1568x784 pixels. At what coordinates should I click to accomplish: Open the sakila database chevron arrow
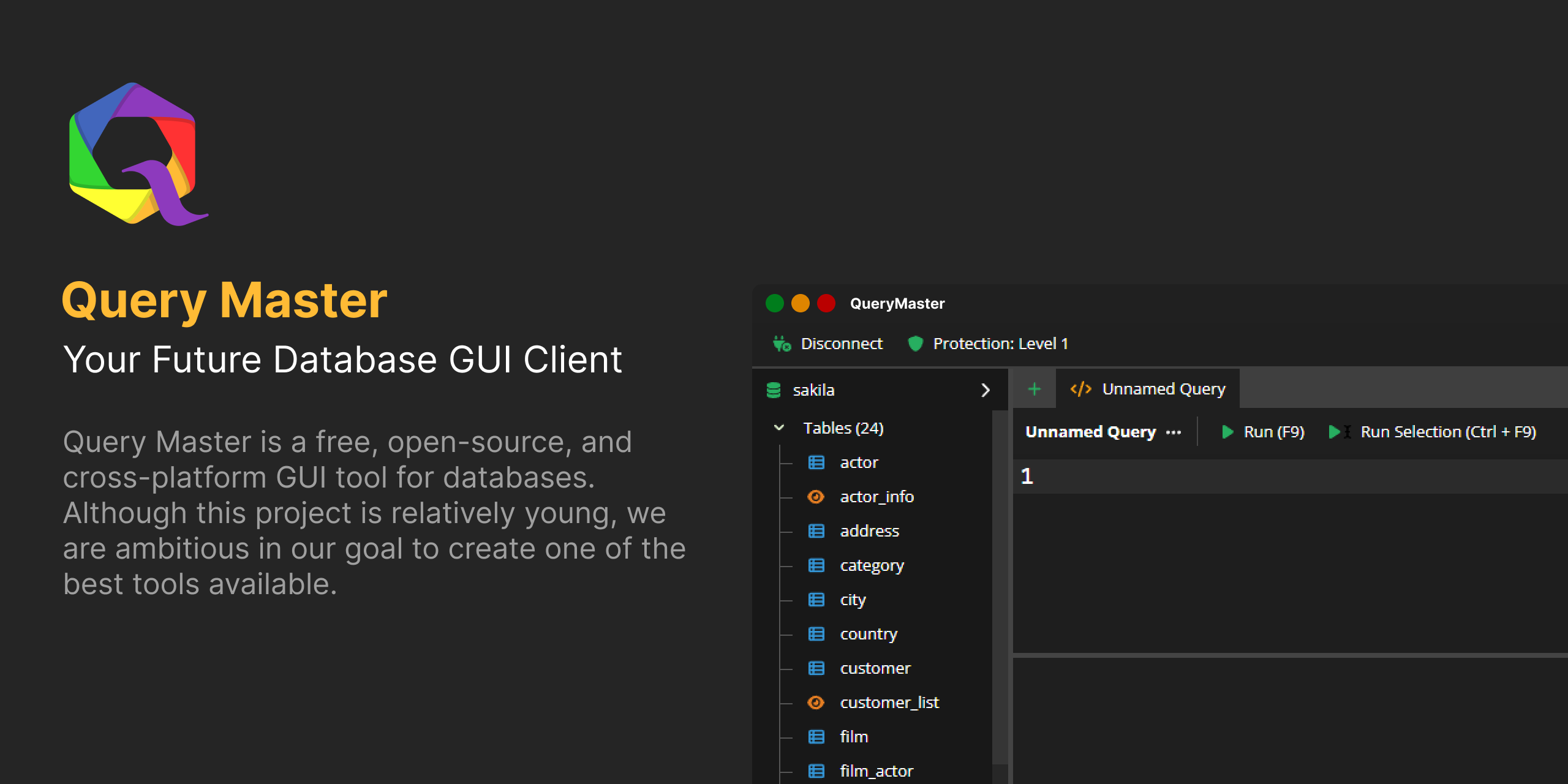coord(985,390)
